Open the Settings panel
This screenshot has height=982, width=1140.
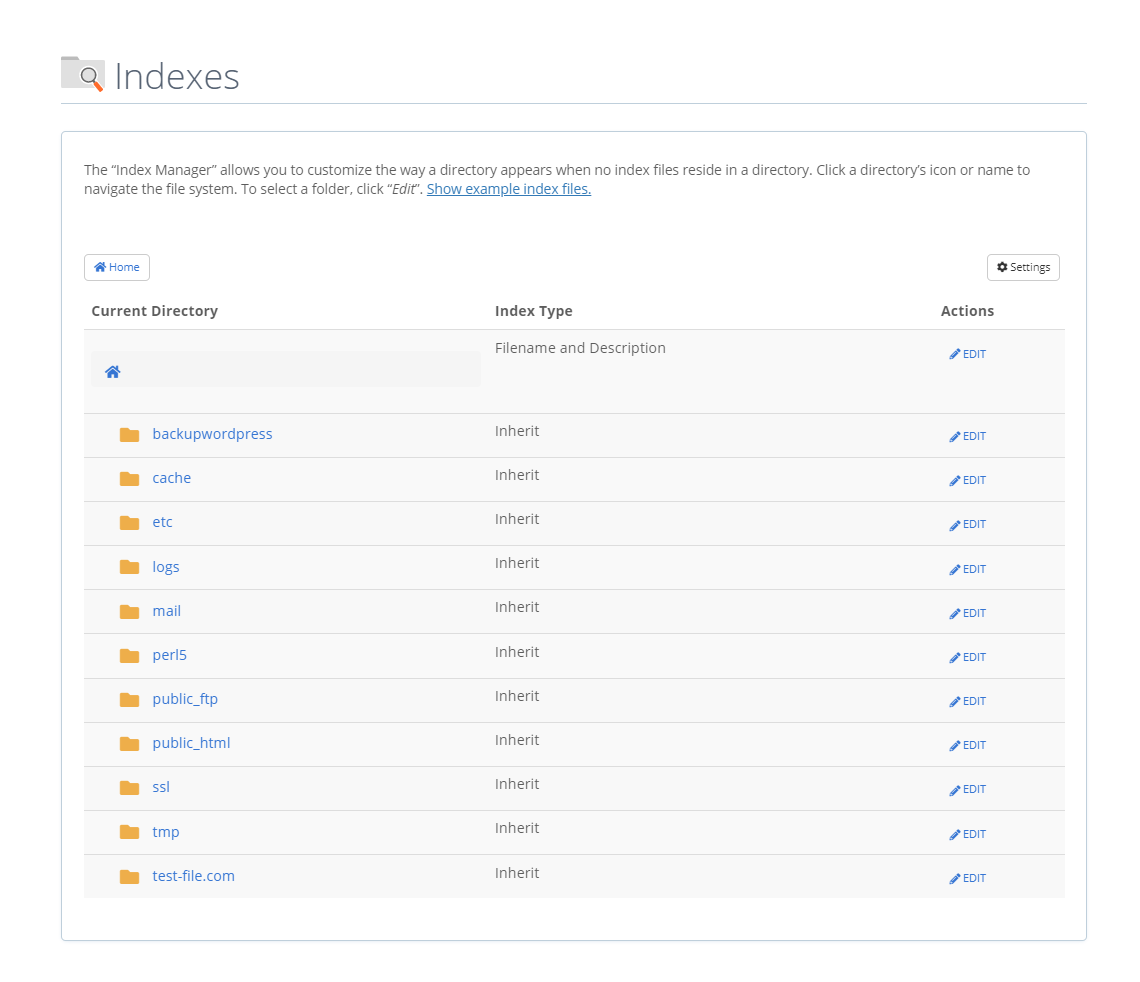(x=1023, y=267)
